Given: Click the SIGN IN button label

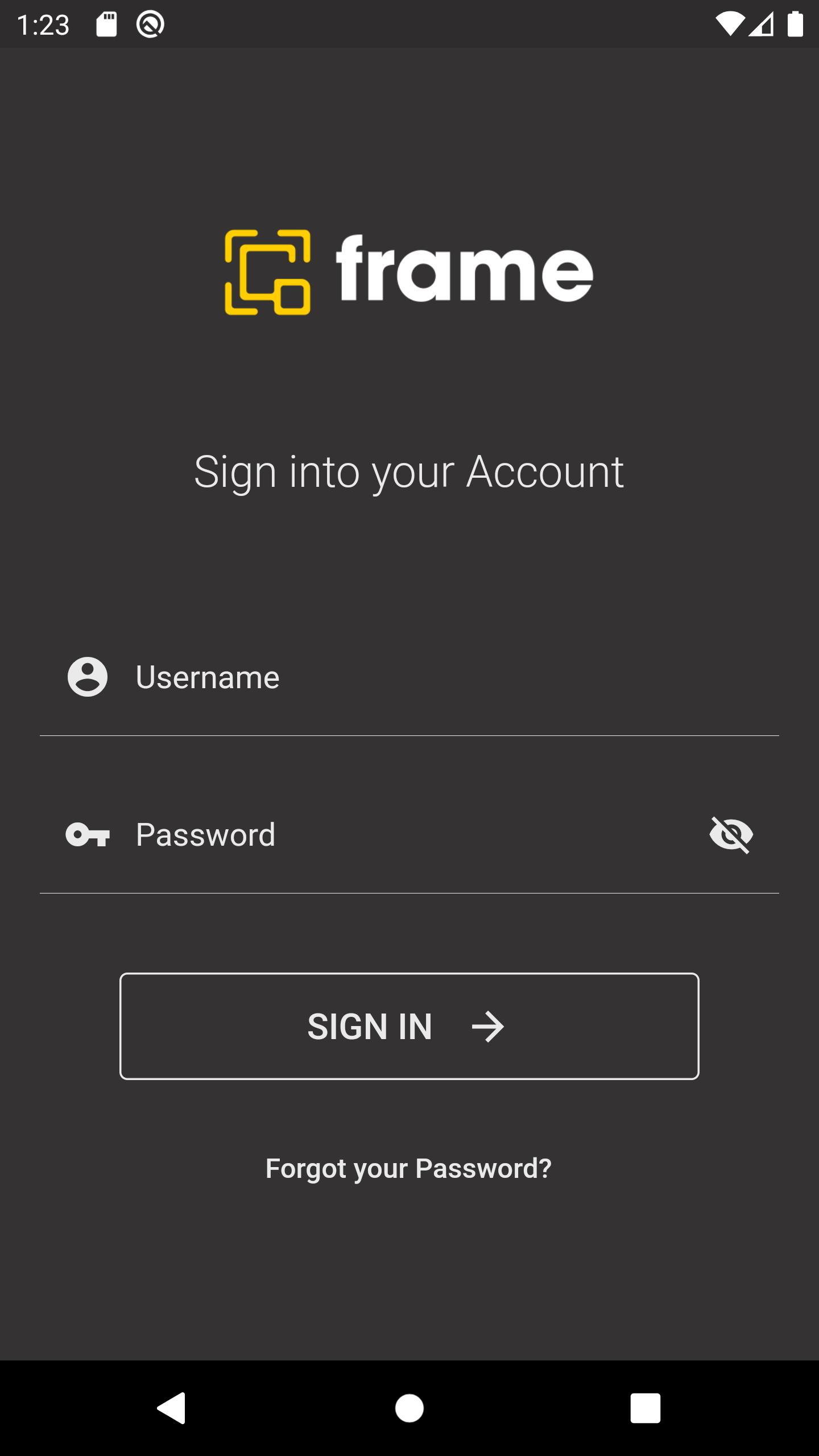Looking at the screenshot, I should click(370, 1027).
